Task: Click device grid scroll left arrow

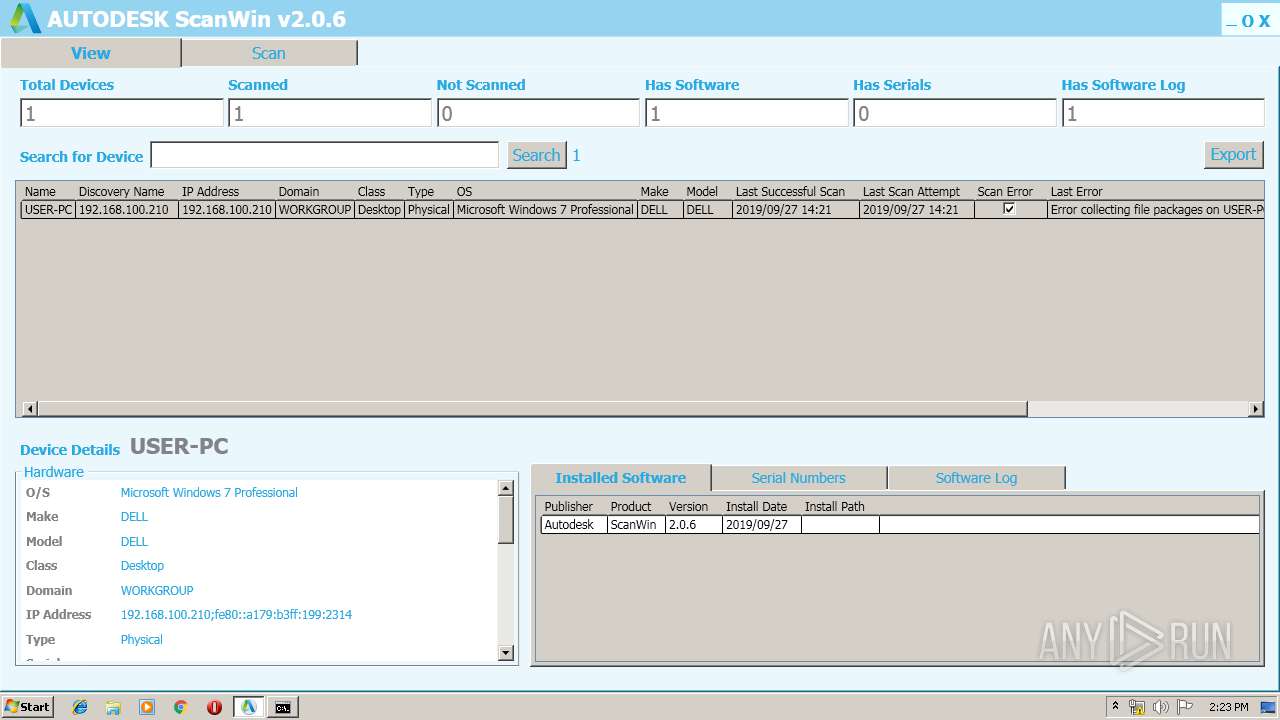Action: [x=29, y=409]
